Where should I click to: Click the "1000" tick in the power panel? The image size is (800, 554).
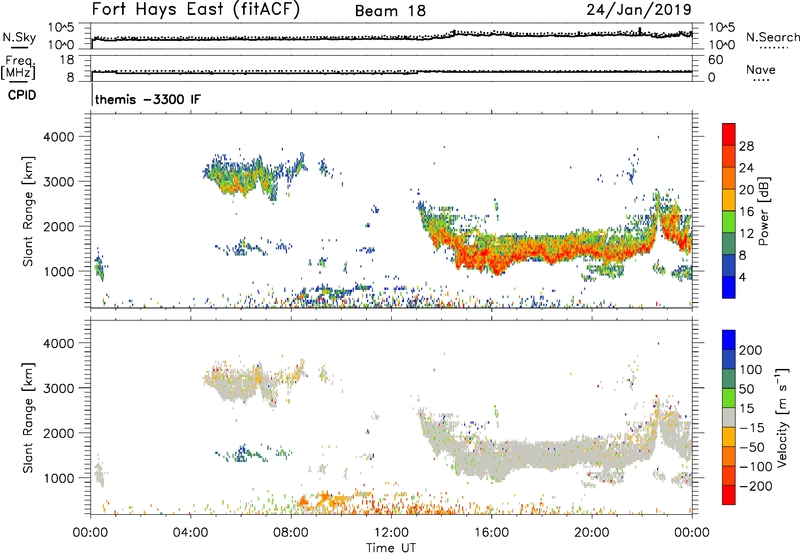tap(59, 272)
